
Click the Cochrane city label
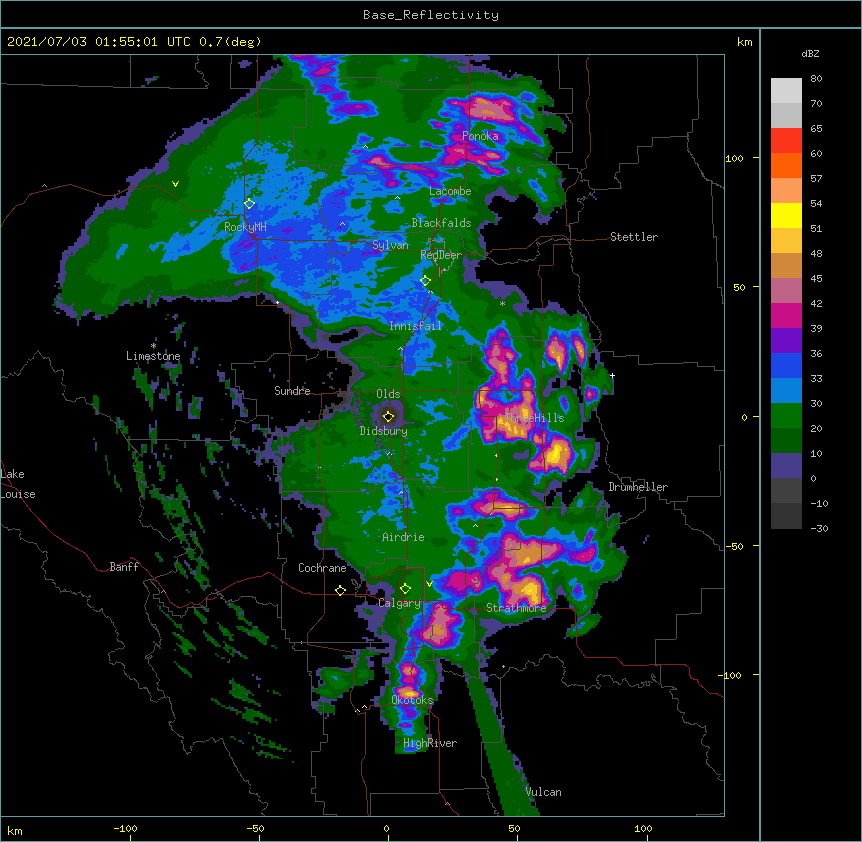click(x=322, y=568)
